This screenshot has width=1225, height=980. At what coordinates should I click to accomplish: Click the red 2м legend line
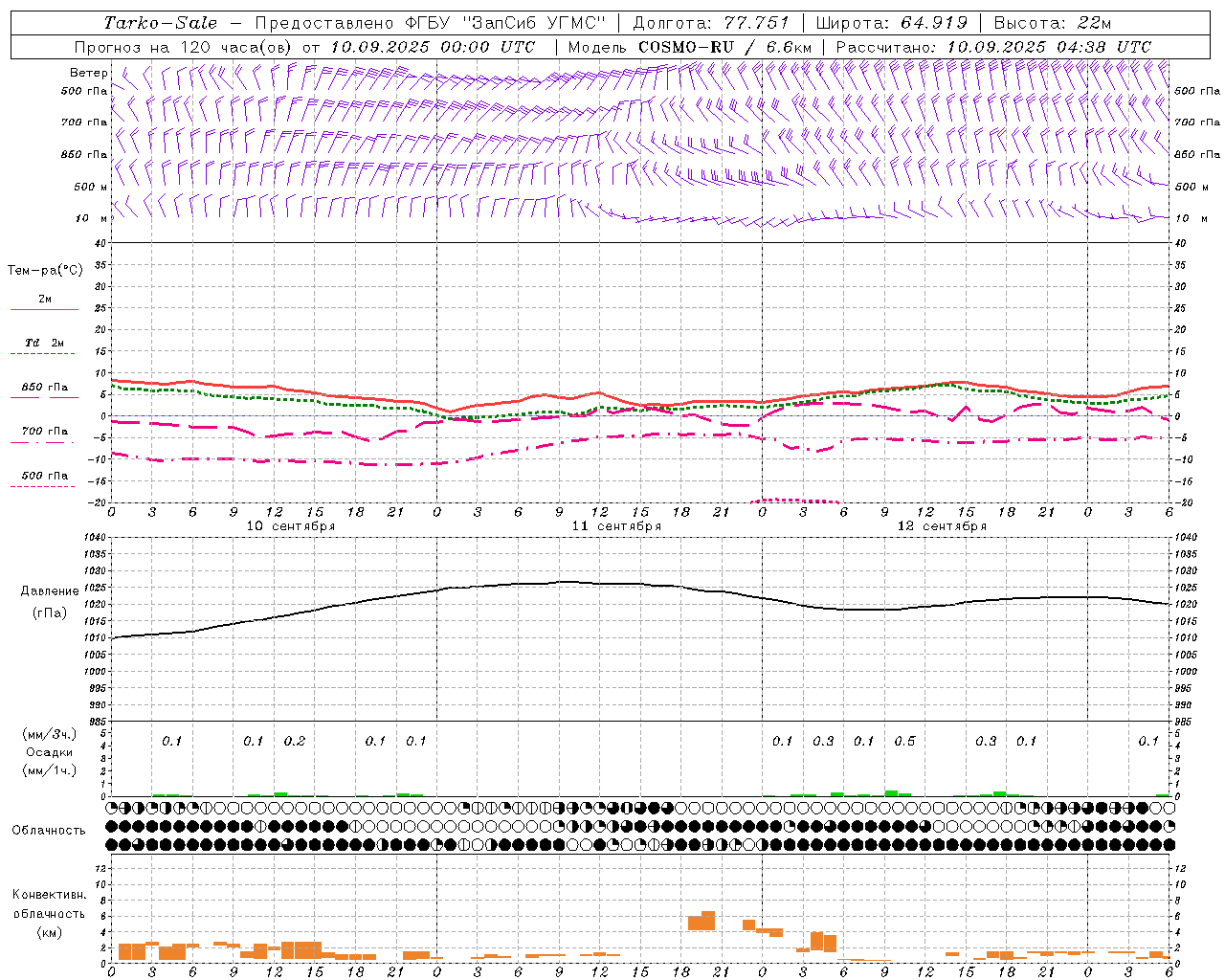point(44,310)
